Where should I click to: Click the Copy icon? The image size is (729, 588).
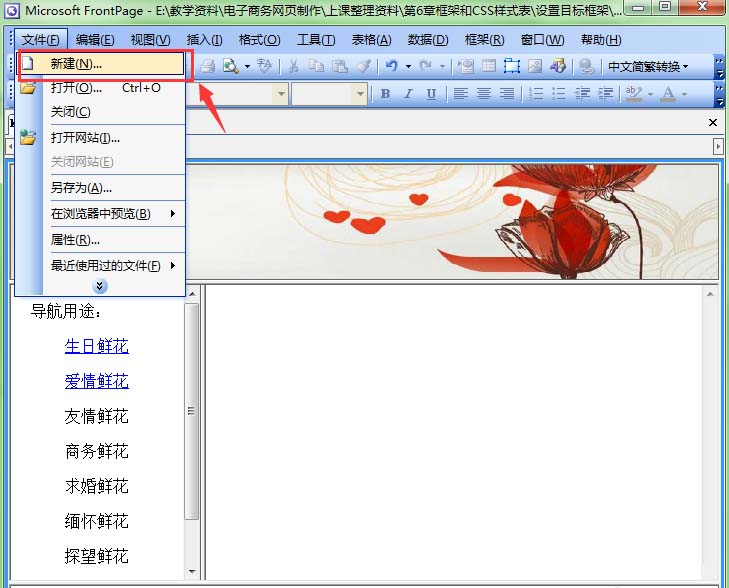pos(317,66)
